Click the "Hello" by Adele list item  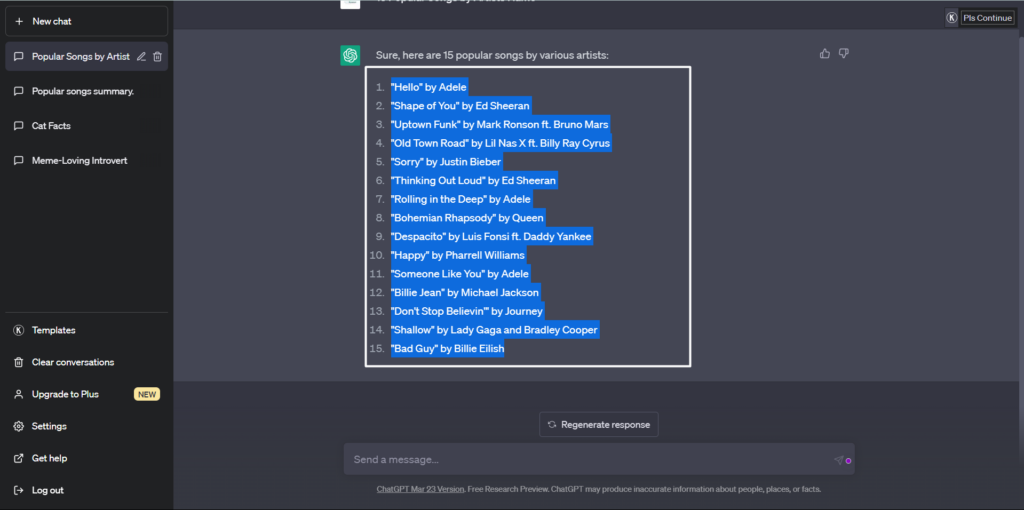(429, 87)
